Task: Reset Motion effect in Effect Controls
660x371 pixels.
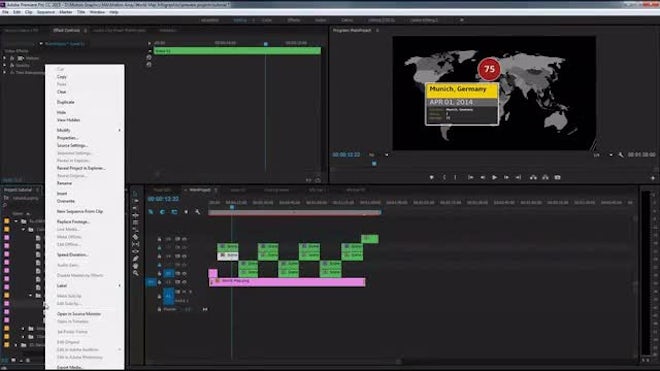Action: [149, 58]
